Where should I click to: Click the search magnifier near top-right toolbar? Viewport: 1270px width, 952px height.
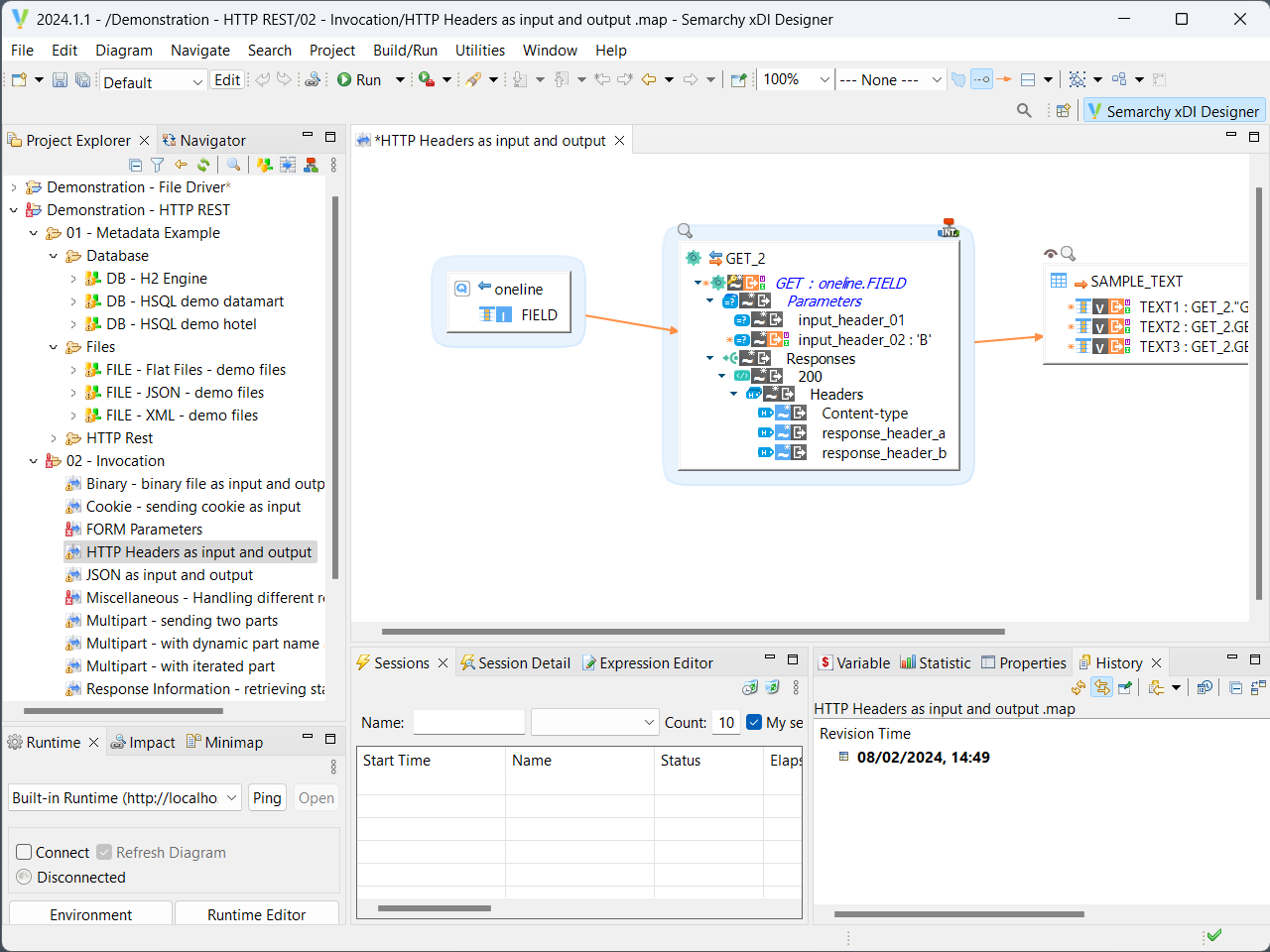pos(1024,110)
